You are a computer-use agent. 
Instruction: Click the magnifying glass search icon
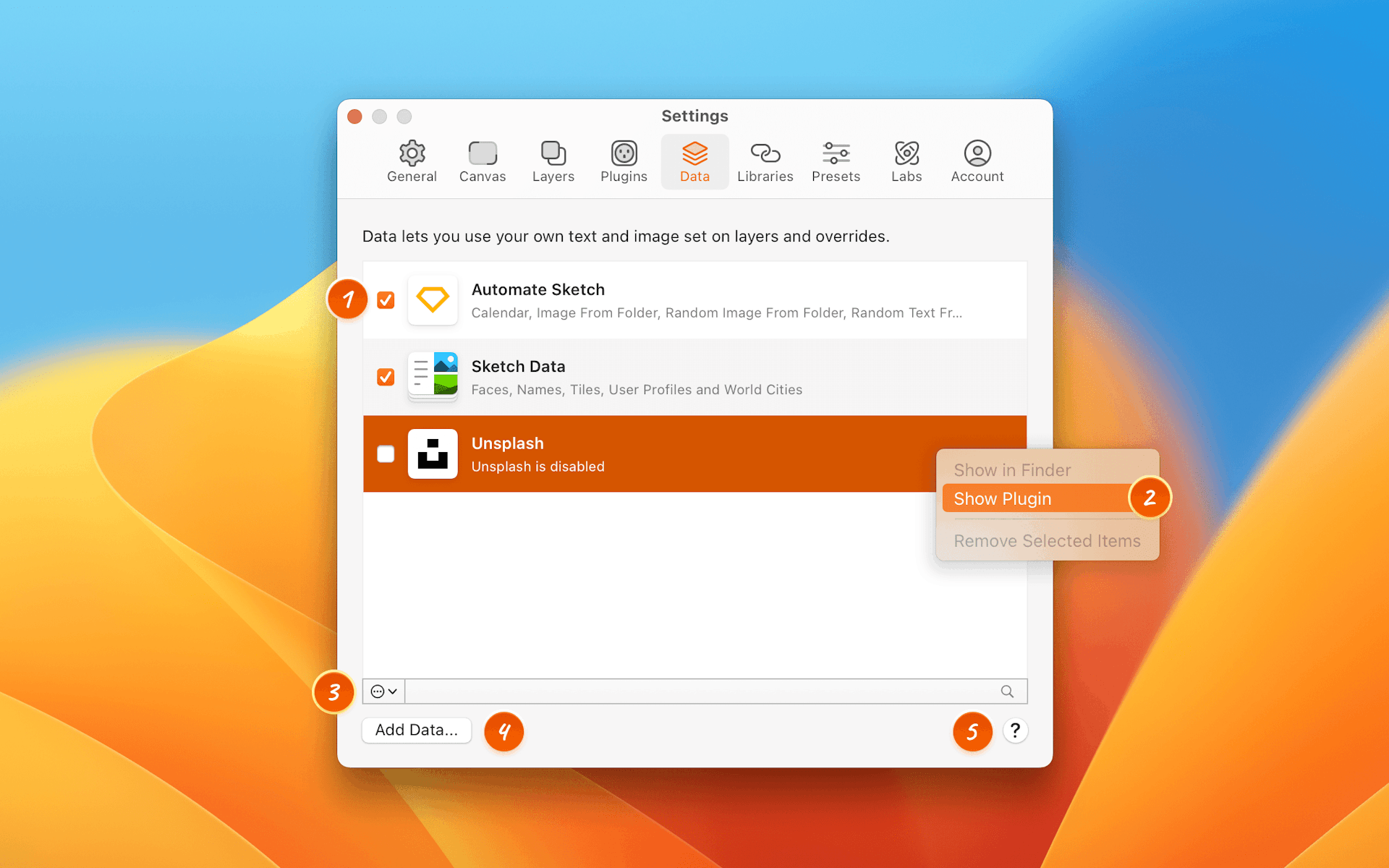(x=1007, y=692)
